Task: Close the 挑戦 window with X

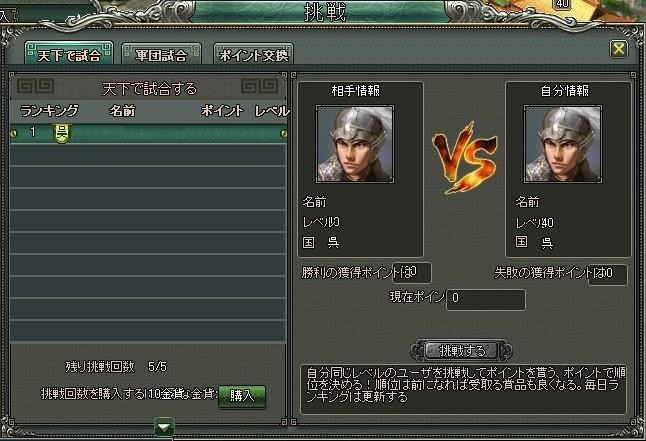Action: pos(618,49)
